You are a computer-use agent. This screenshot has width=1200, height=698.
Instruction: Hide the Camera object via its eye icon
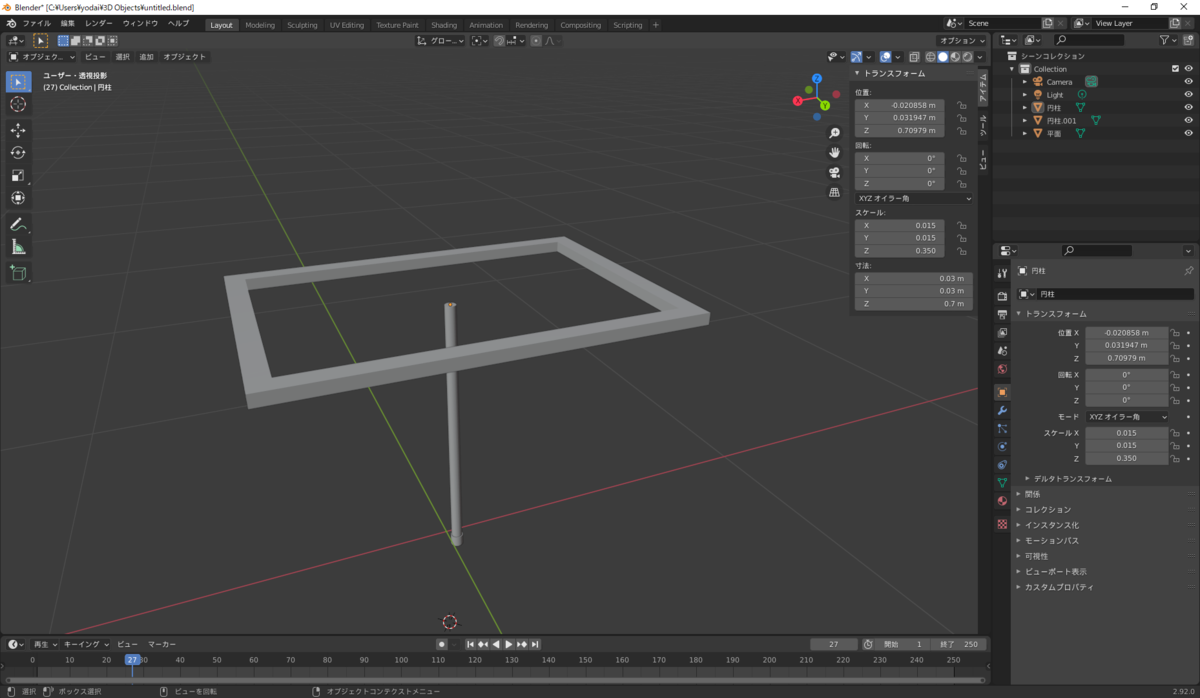click(1189, 82)
